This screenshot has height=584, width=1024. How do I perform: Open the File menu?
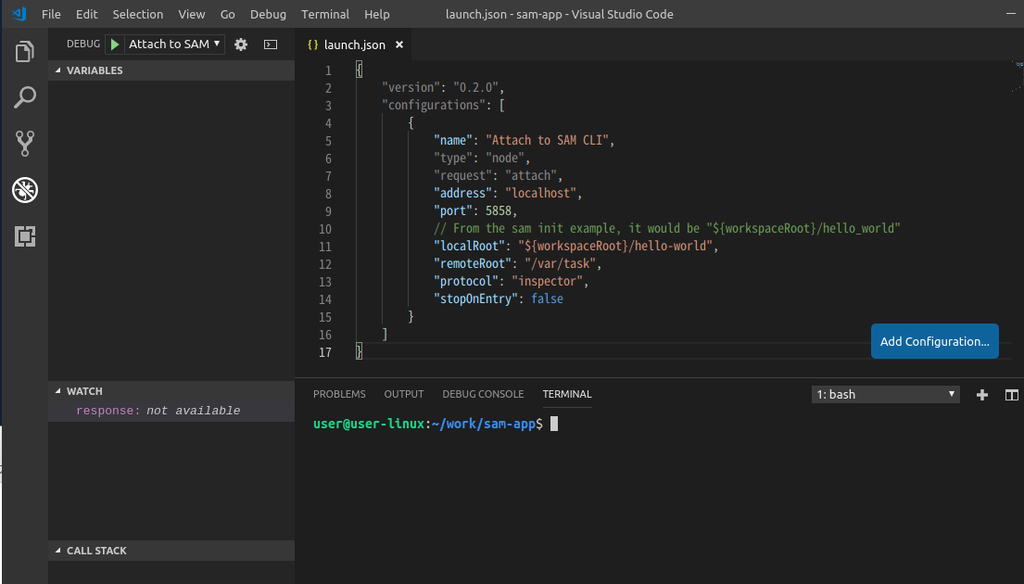point(51,14)
